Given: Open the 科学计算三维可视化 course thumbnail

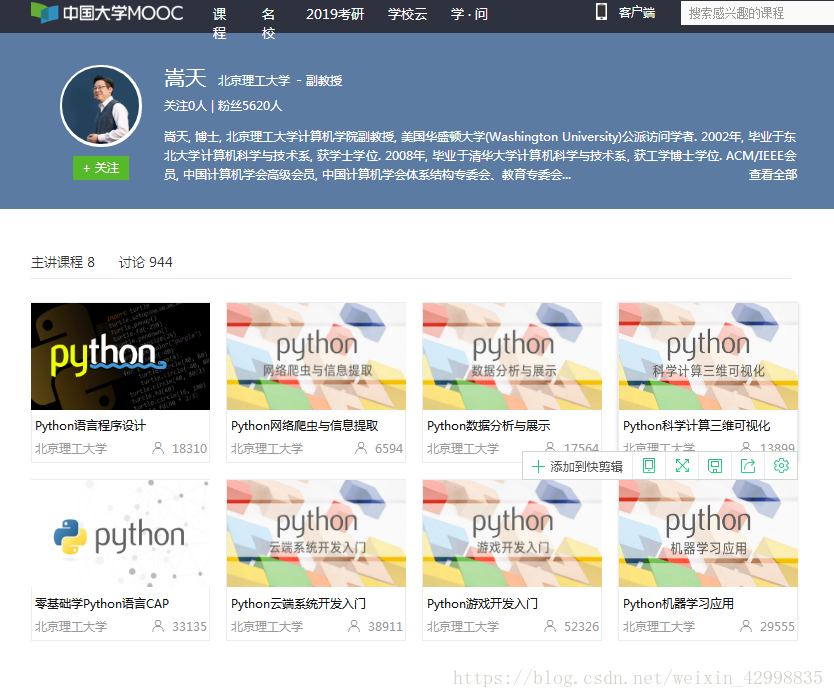Looking at the screenshot, I should (x=708, y=356).
